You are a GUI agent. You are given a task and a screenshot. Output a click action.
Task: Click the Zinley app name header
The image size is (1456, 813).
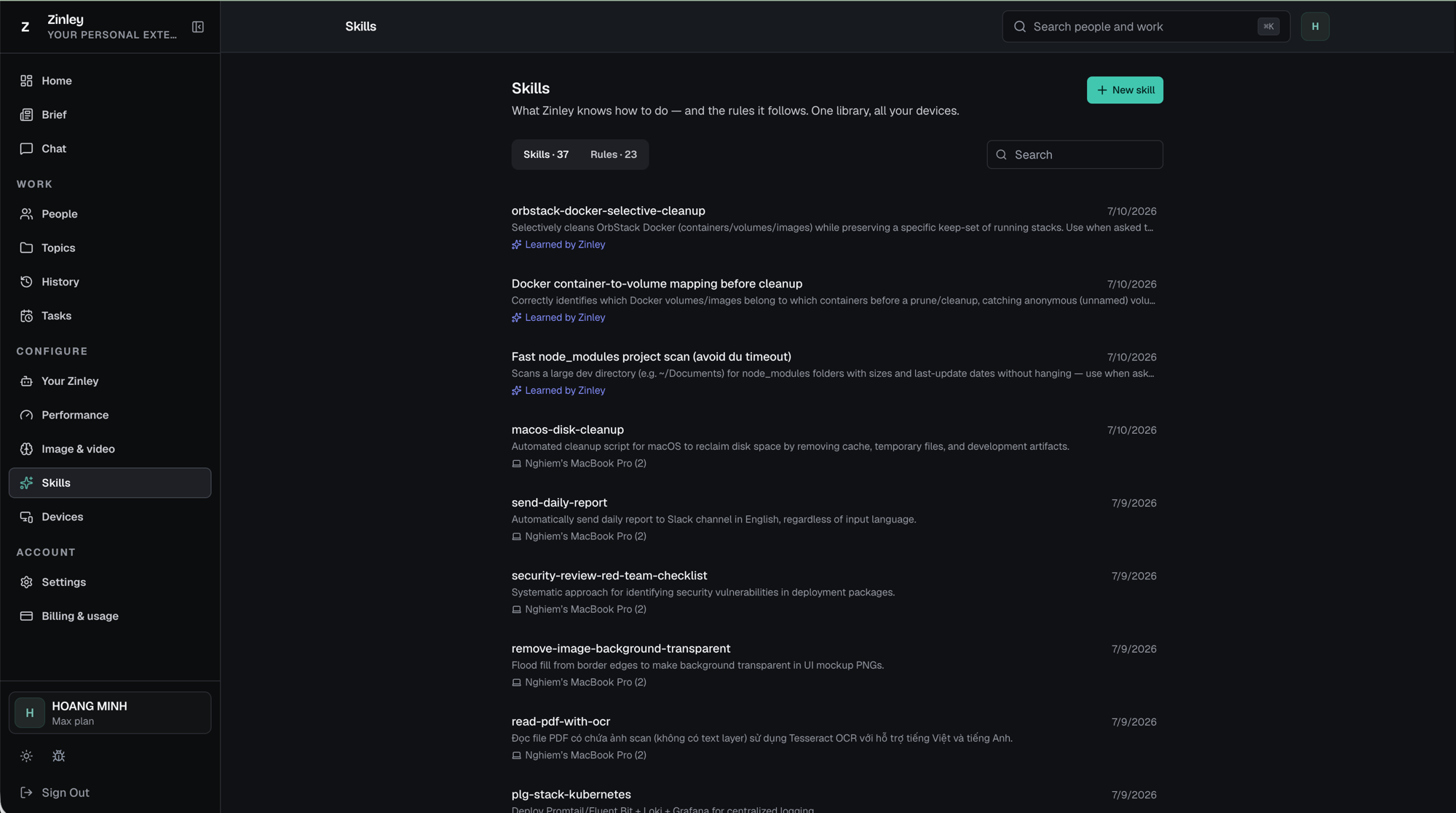66,20
